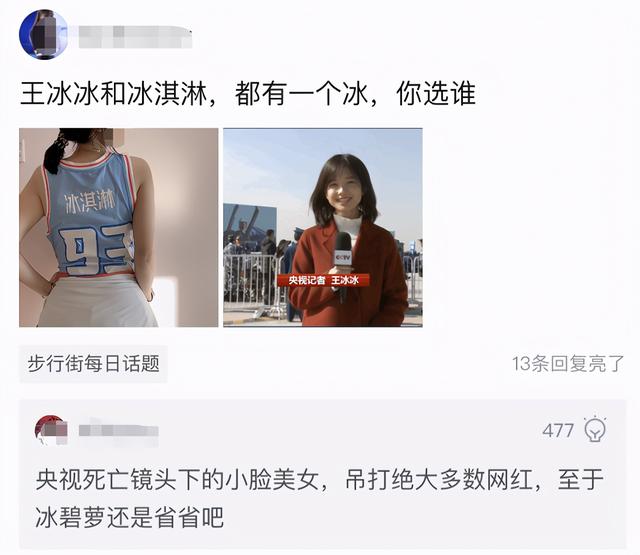
Task: Click the blurred username beside the poster avatar
Action: point(135,37)
